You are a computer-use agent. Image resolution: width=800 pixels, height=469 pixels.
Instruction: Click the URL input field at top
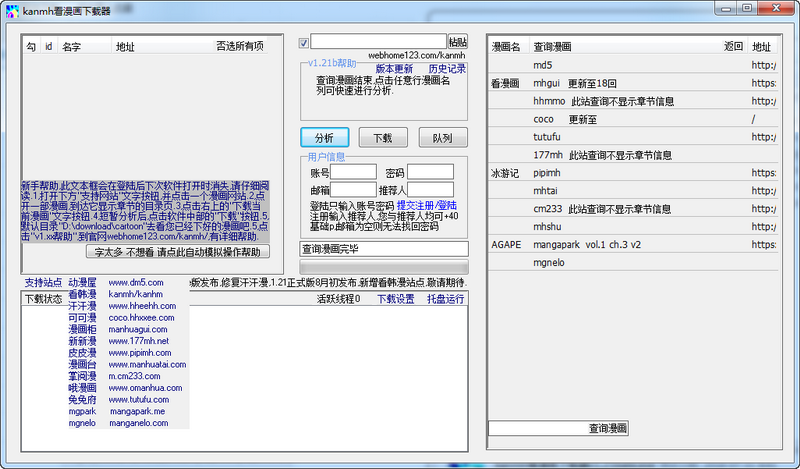(379, 42)
